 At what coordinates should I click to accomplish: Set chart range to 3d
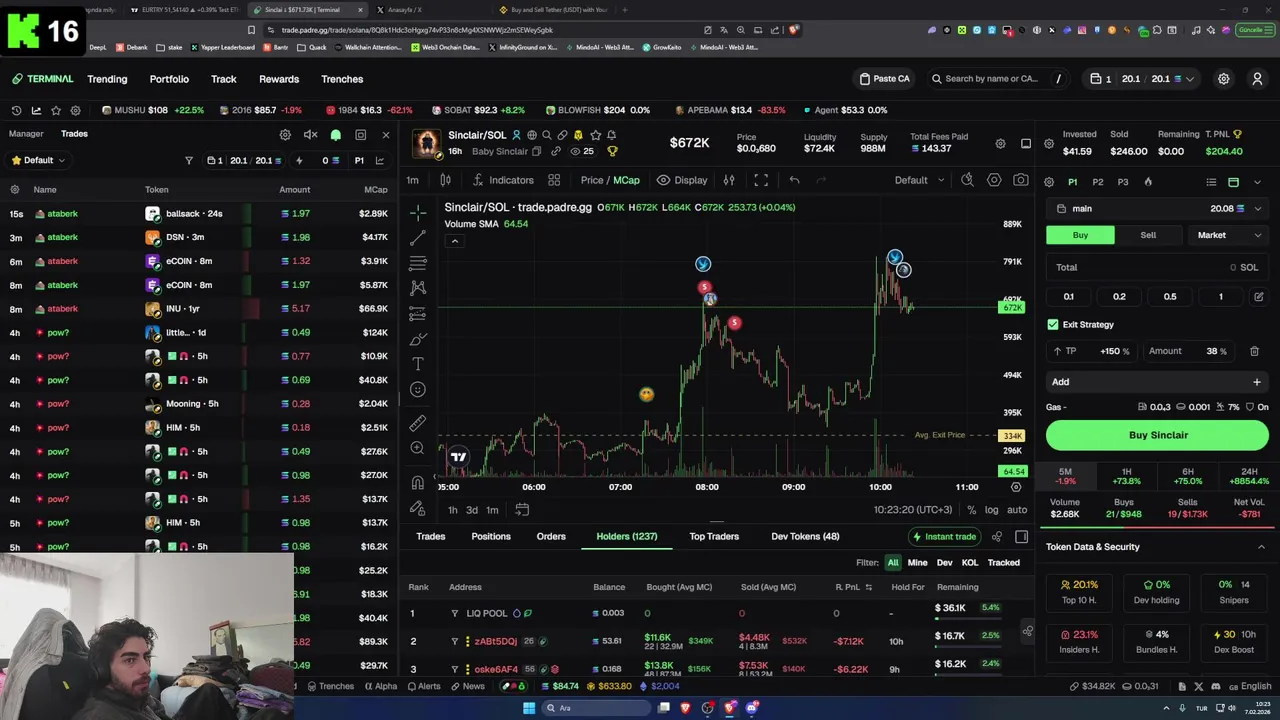click(472, 510)
